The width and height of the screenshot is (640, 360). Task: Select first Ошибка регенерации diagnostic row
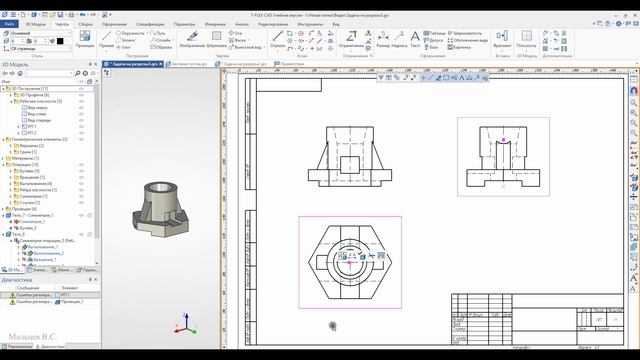50,295
